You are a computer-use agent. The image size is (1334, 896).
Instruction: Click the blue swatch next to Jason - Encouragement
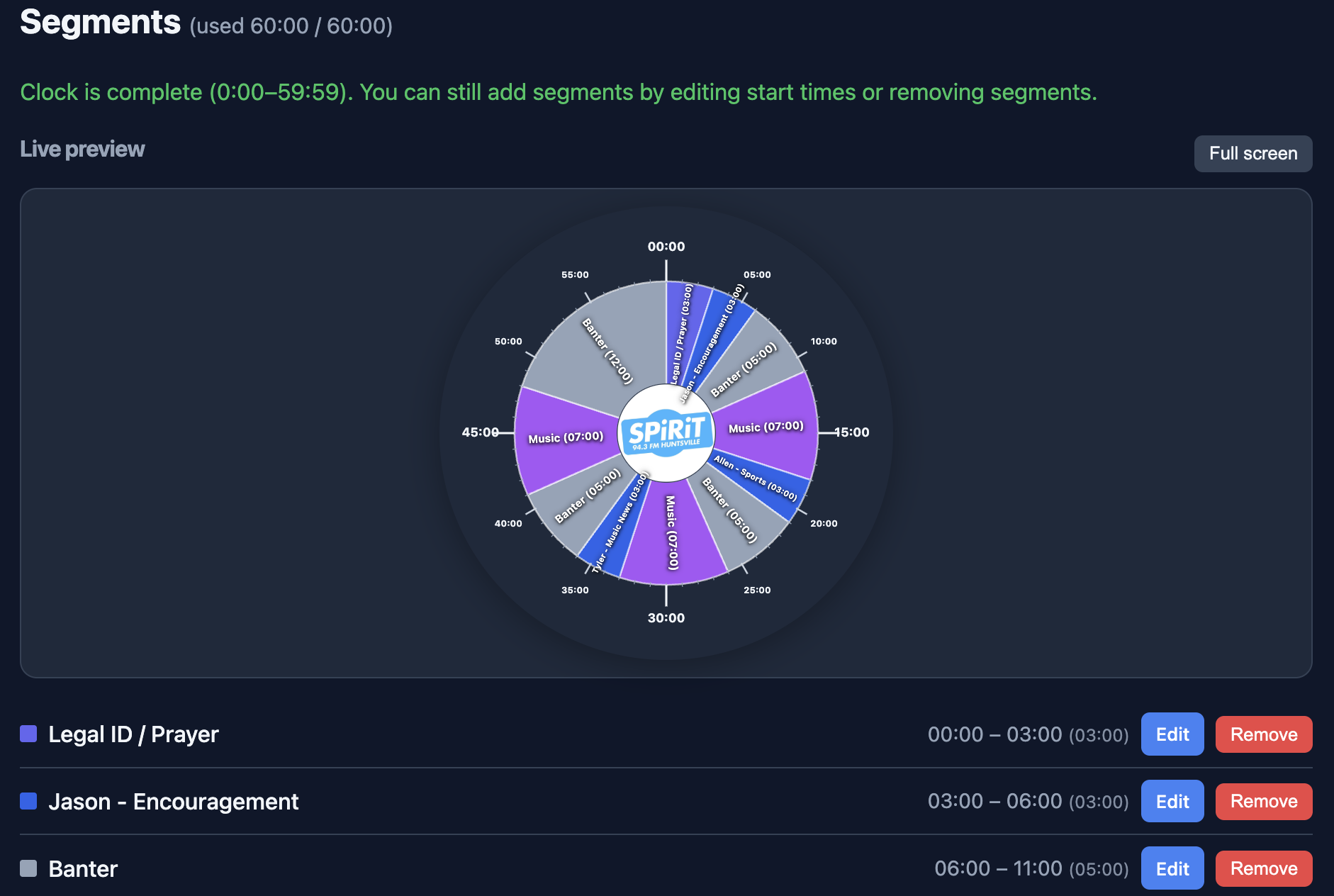(x=28, y=801)
